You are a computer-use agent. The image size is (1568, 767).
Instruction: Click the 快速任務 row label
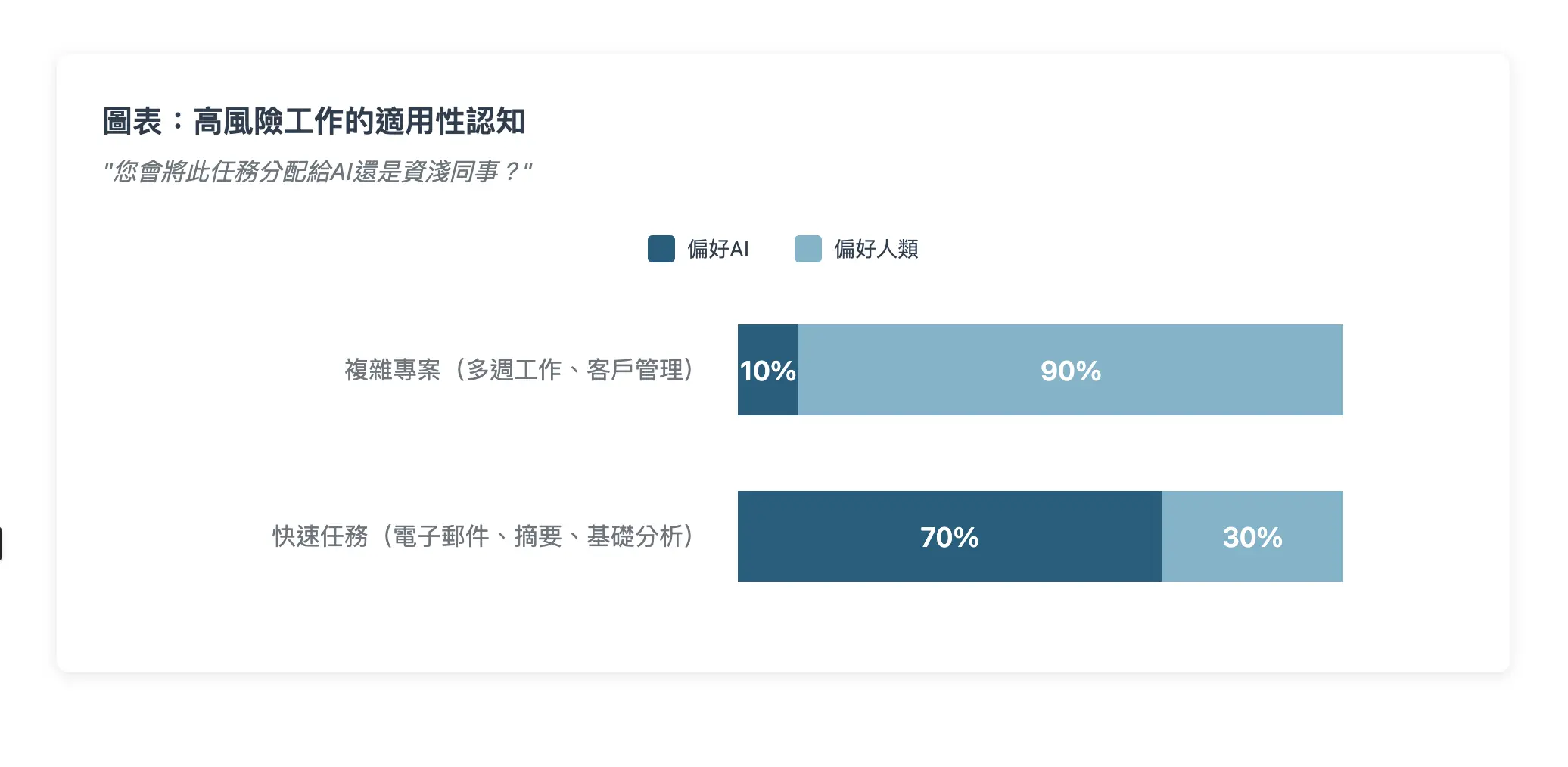click(x=484, y=536)
